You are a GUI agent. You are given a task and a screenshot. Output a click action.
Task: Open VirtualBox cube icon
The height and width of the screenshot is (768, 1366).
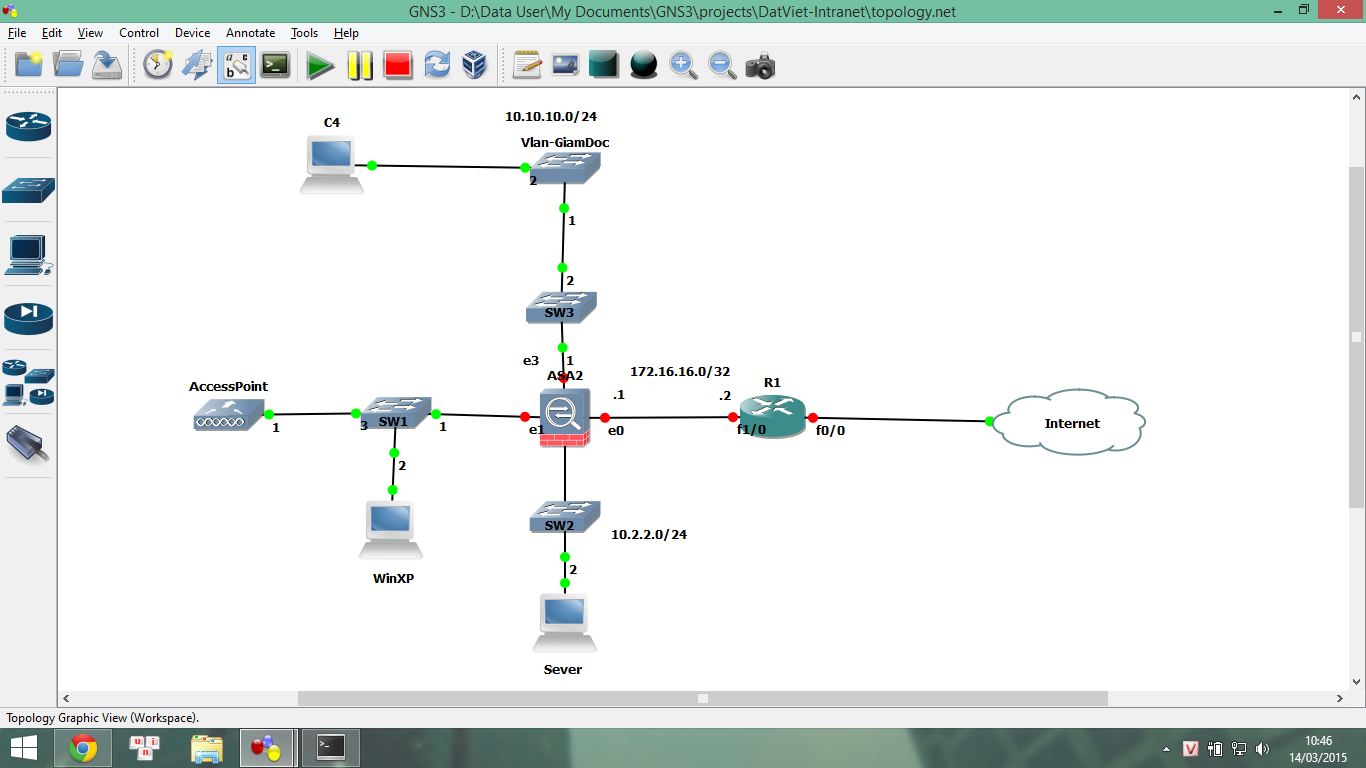(475, 66)
